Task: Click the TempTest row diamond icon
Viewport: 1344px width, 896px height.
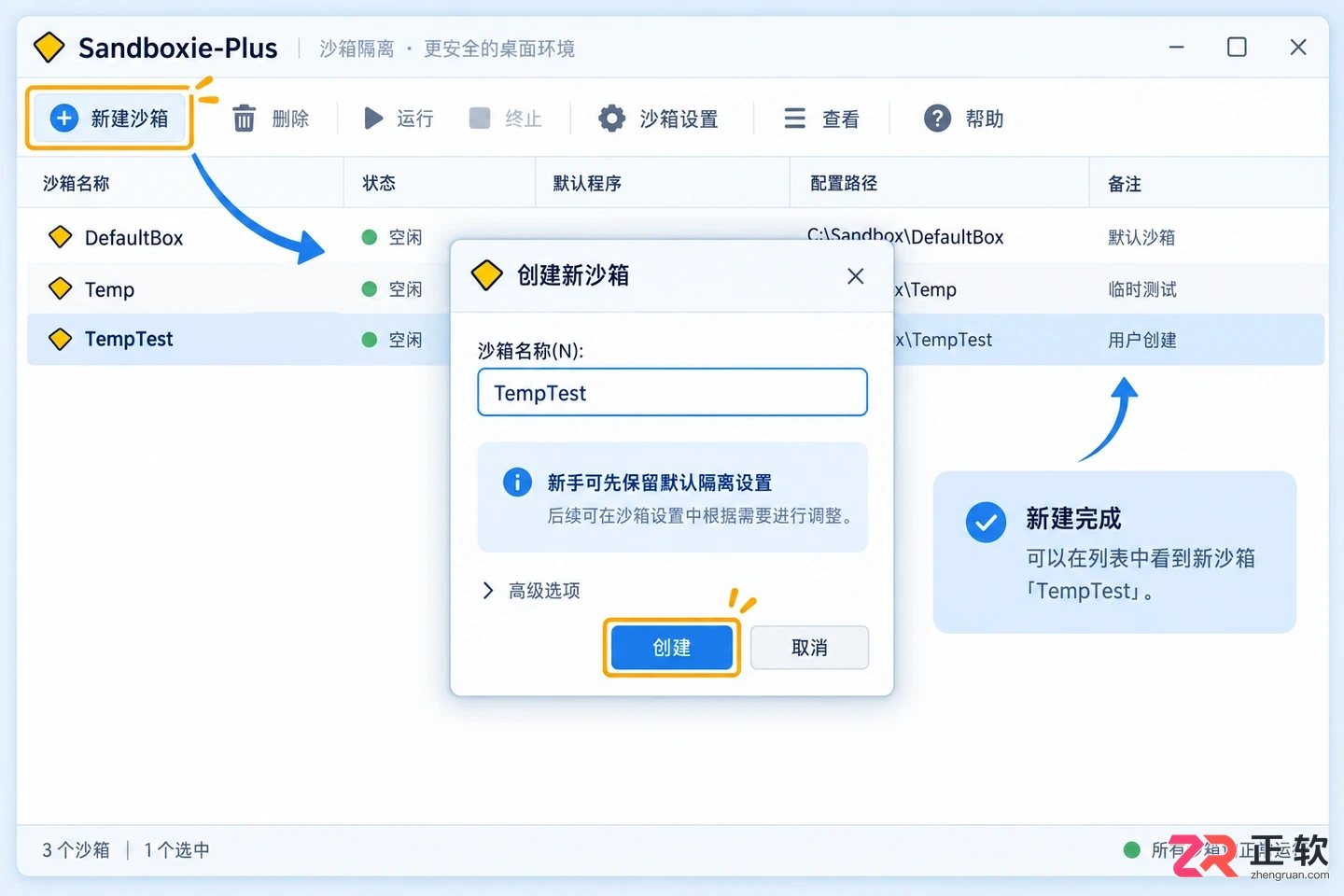Action: [x=61, y=339]
